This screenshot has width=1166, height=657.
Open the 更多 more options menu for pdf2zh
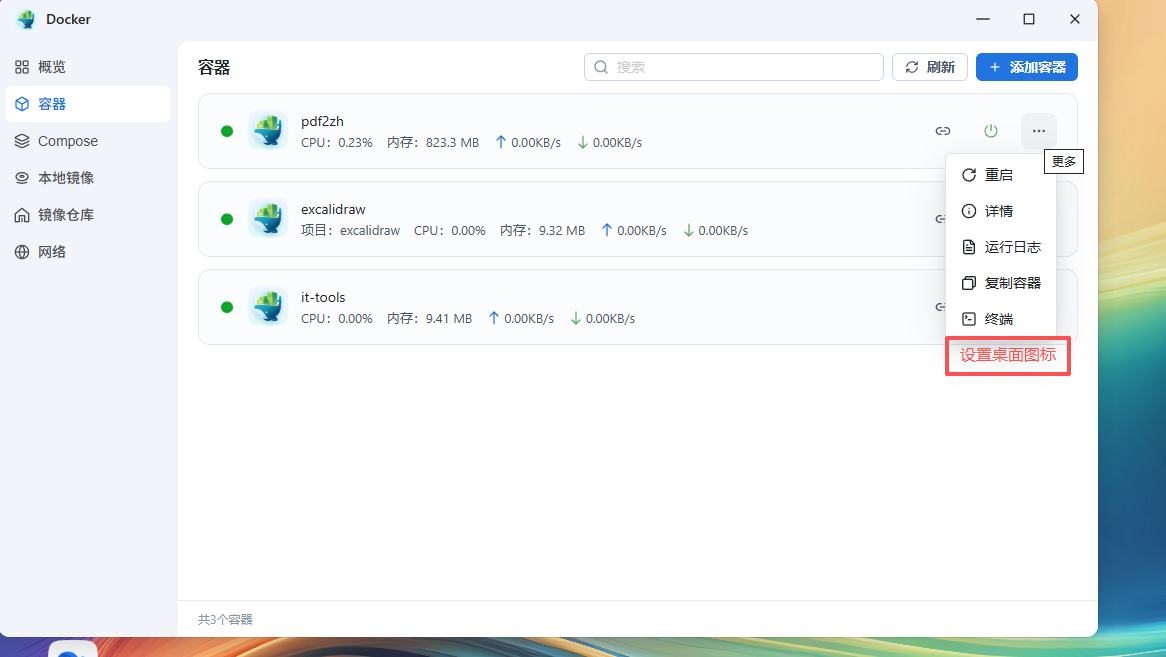1038,130
